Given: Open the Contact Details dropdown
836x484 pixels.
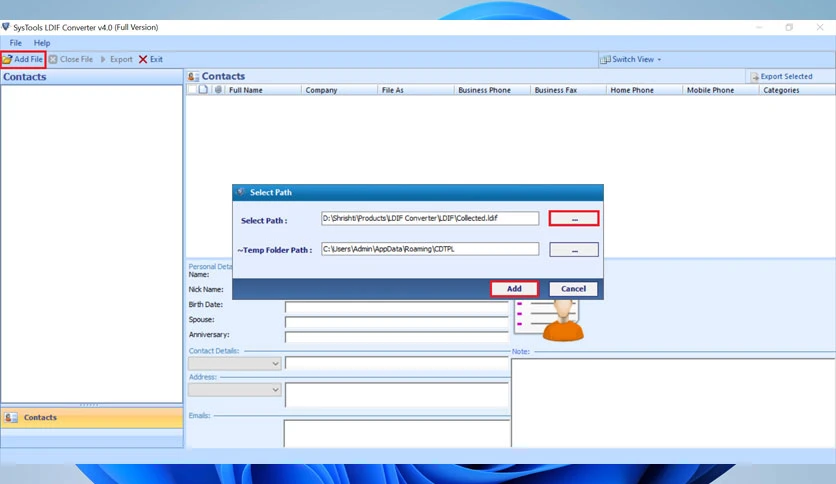Looking at the screenshot, I should coord(235,364).
